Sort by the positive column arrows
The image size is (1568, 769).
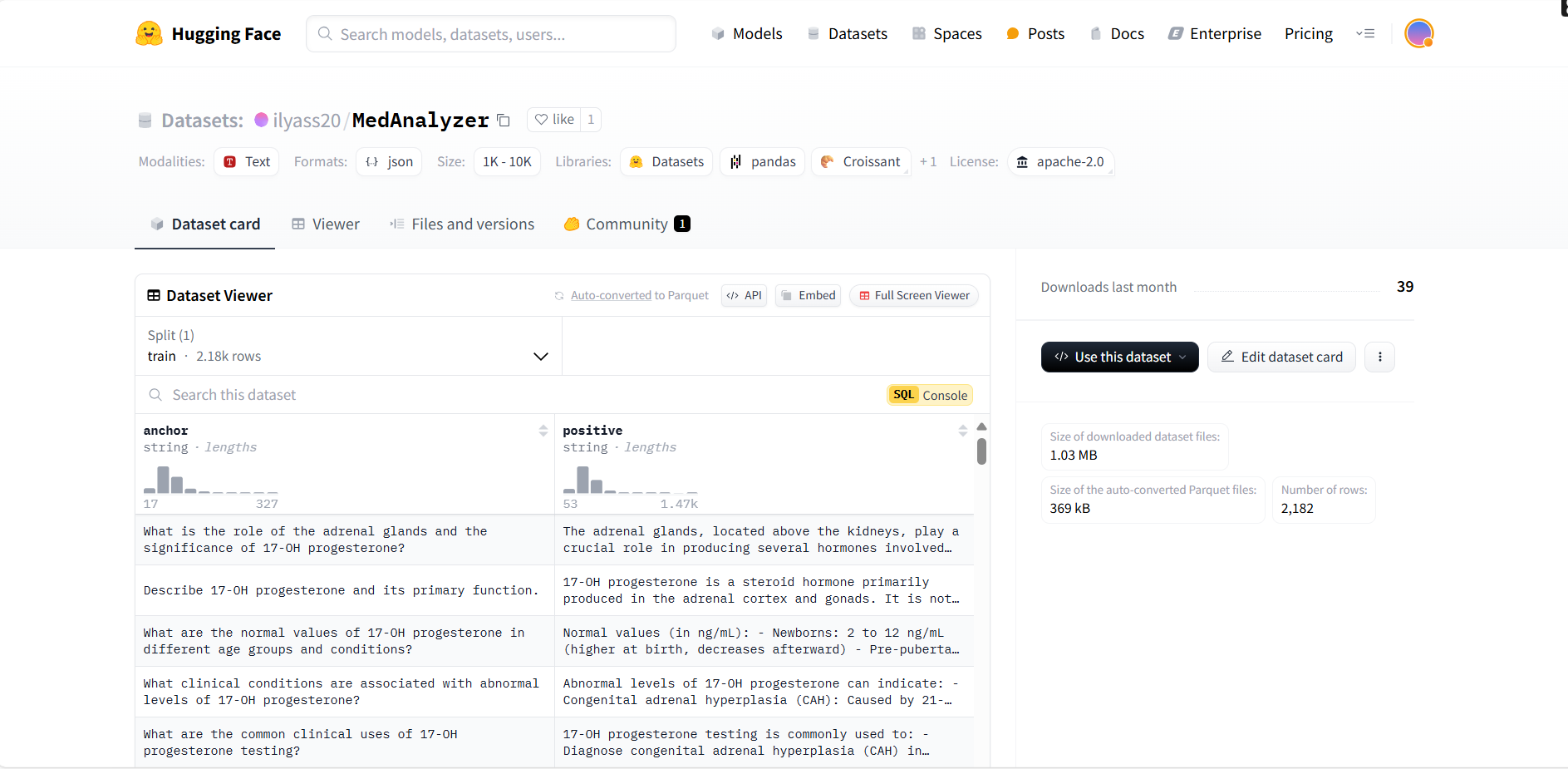tap(962, 431)
